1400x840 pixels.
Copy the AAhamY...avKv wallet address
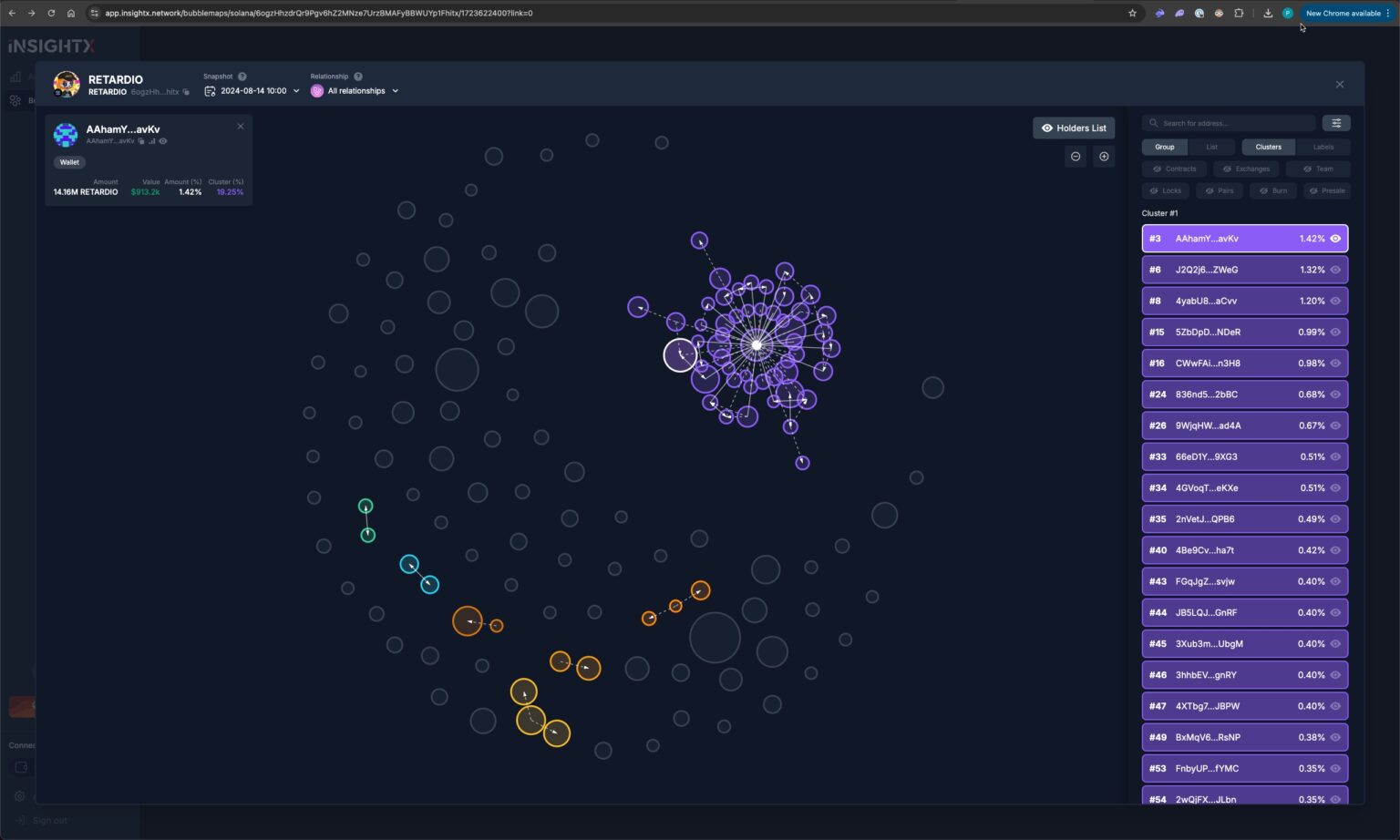point(141,141)
